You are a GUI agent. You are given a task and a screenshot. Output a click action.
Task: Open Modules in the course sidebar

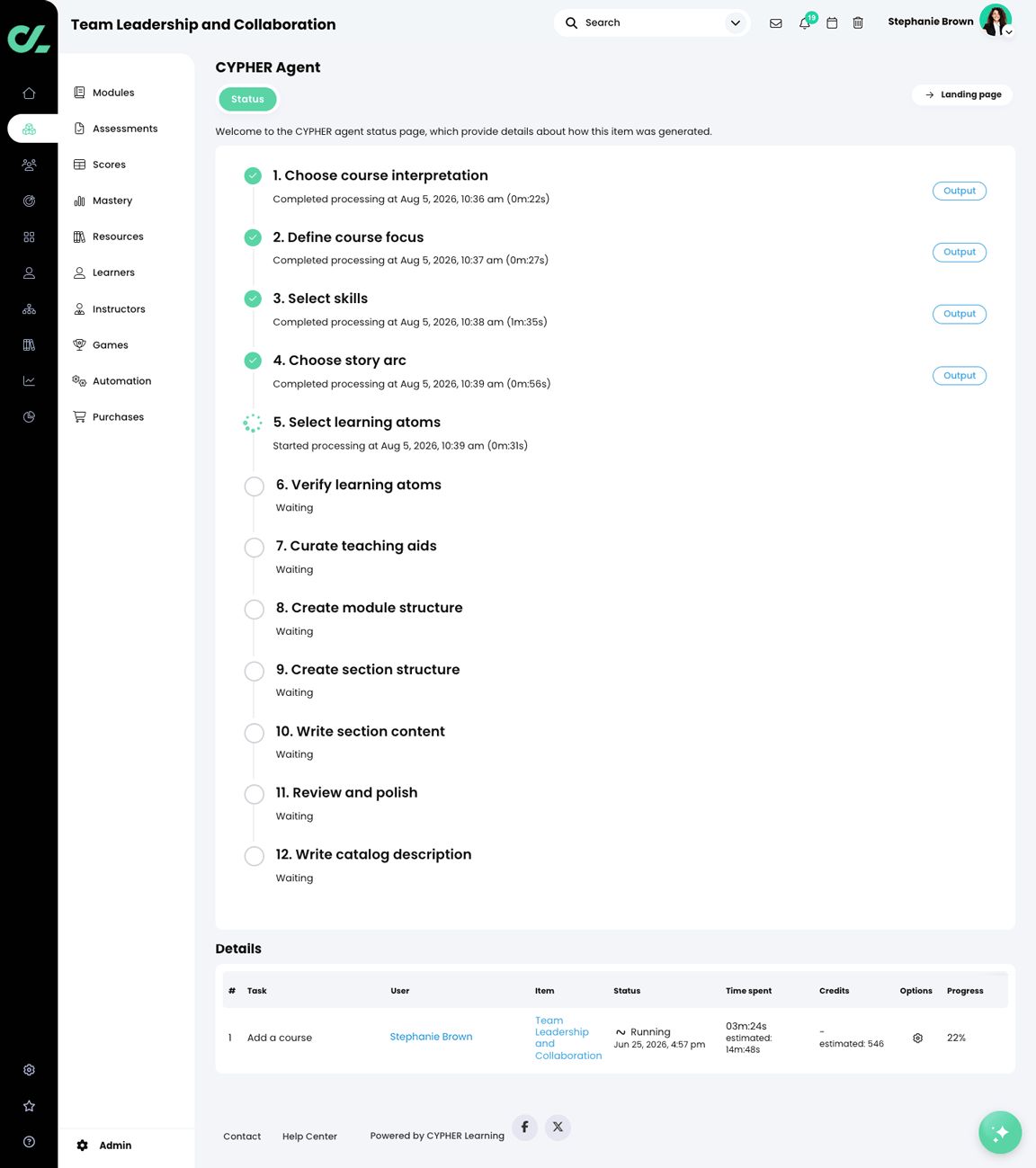click(113, 93)
